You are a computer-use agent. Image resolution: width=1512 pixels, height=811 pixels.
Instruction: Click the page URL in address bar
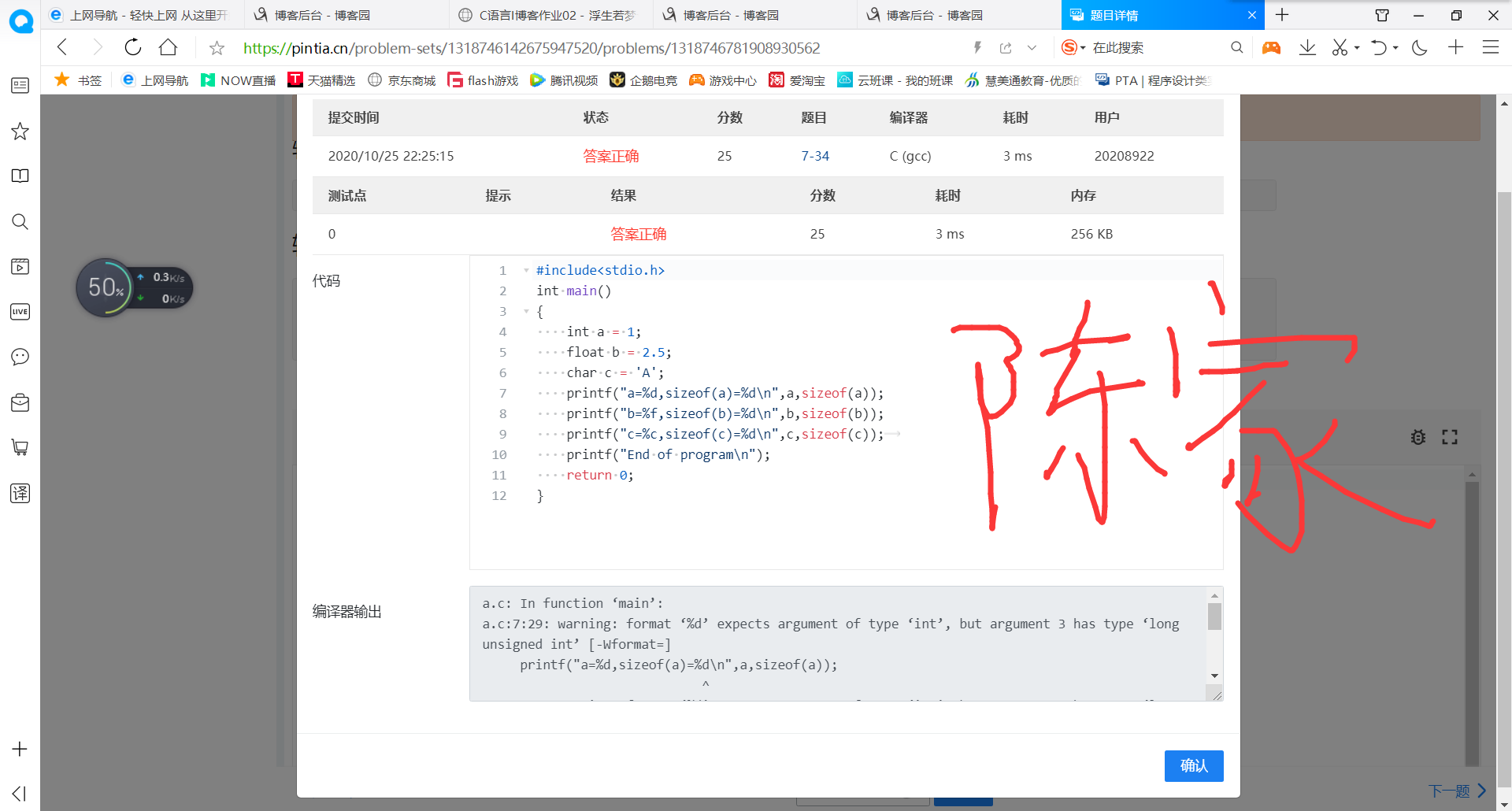point(532,48)
